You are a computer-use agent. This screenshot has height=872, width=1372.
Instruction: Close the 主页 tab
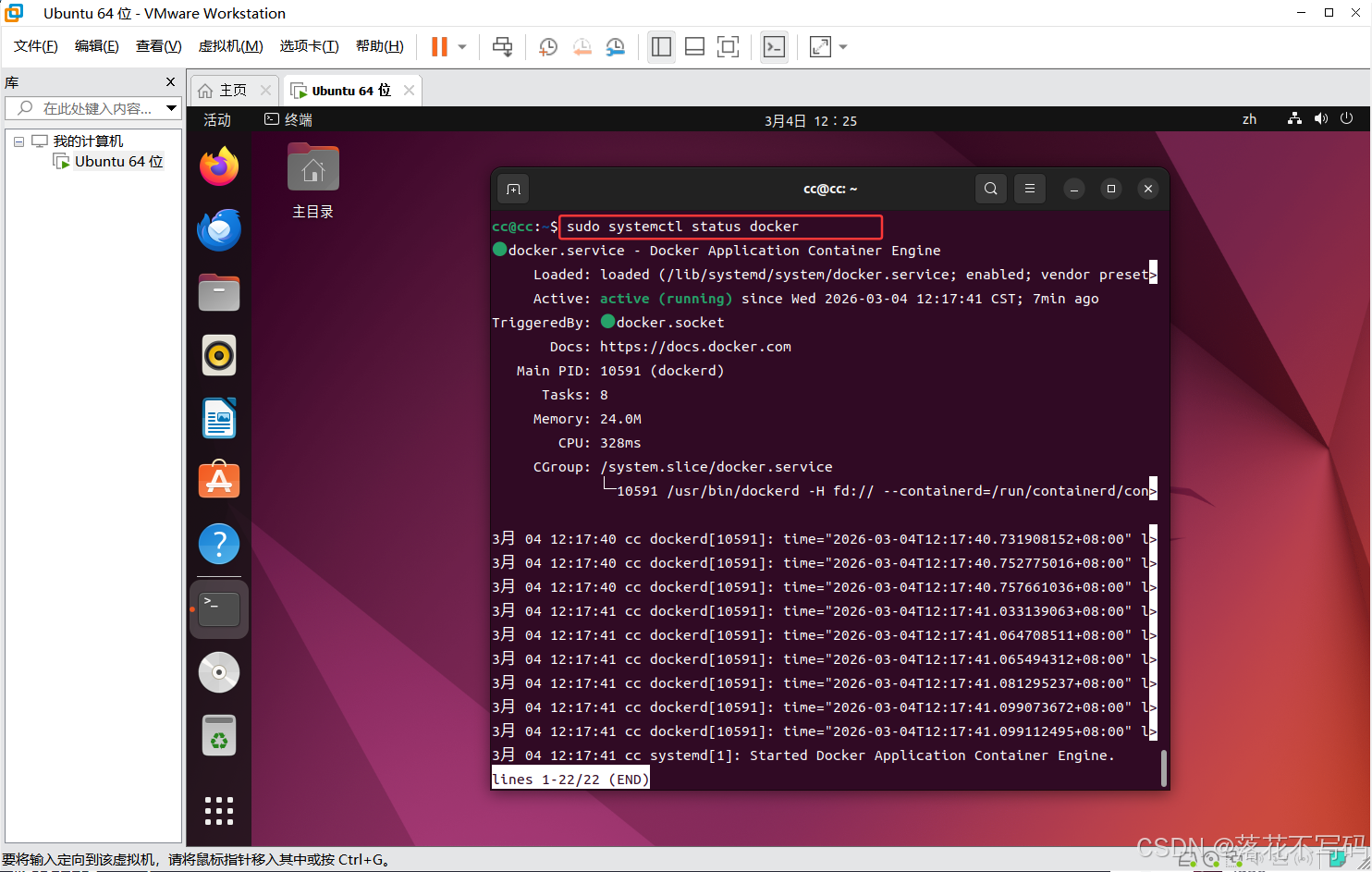265,91
